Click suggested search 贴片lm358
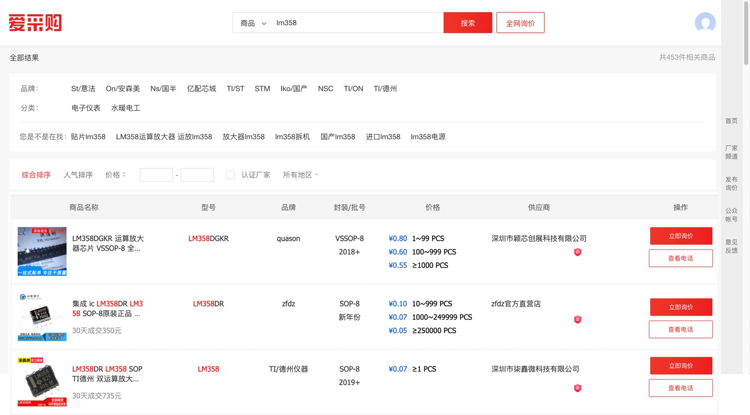Image resolution: width=750 pixels, height=415 pixels. pos(88,137)
